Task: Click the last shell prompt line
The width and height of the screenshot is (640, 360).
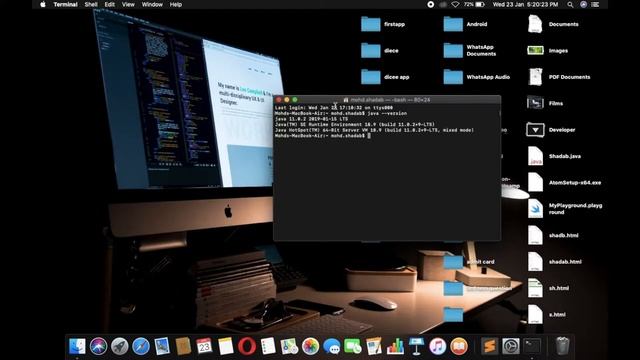Action: (x=322, y=136)
